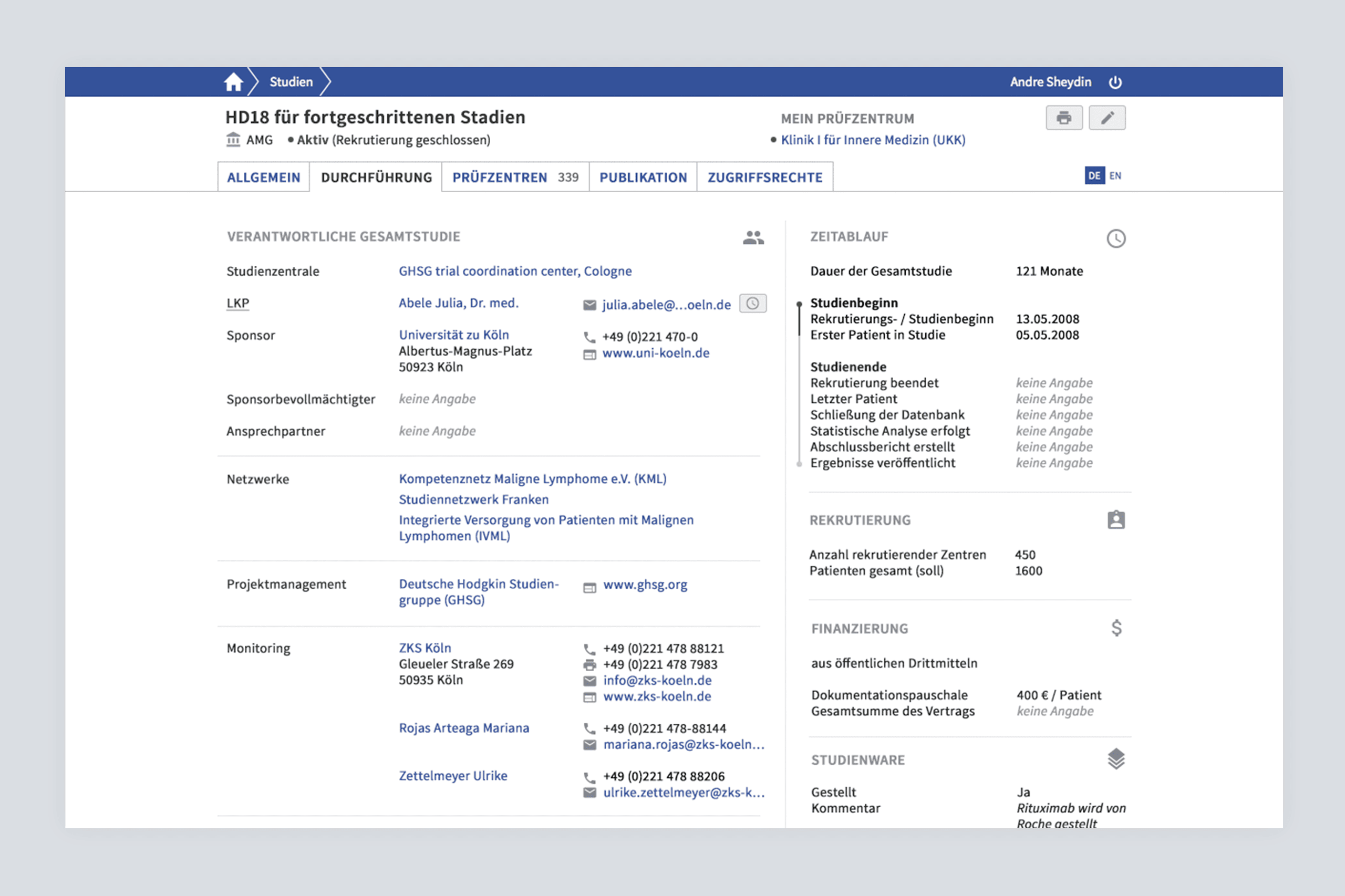Viewport: 1345px width, 896px height.
Task: Click the Rekrutierung person badge icon
Action: [x=1116, y=520]
